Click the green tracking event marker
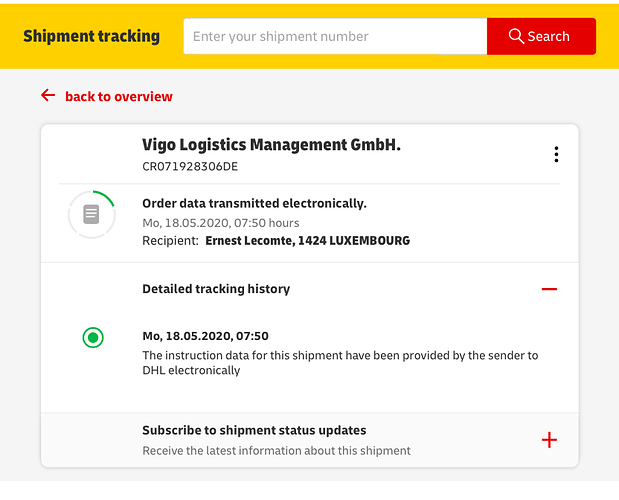Viewport: 619px width, 500px height. (x=93, y=338)
